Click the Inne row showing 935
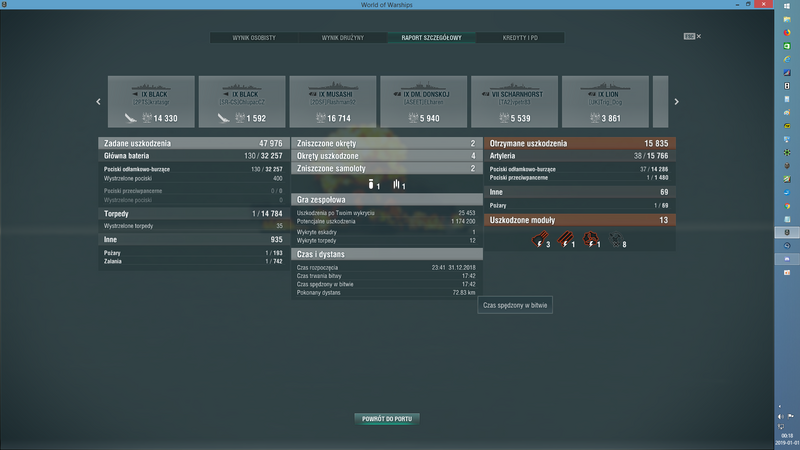The height and width of the screenshot is (450, 800). (194, 239)
